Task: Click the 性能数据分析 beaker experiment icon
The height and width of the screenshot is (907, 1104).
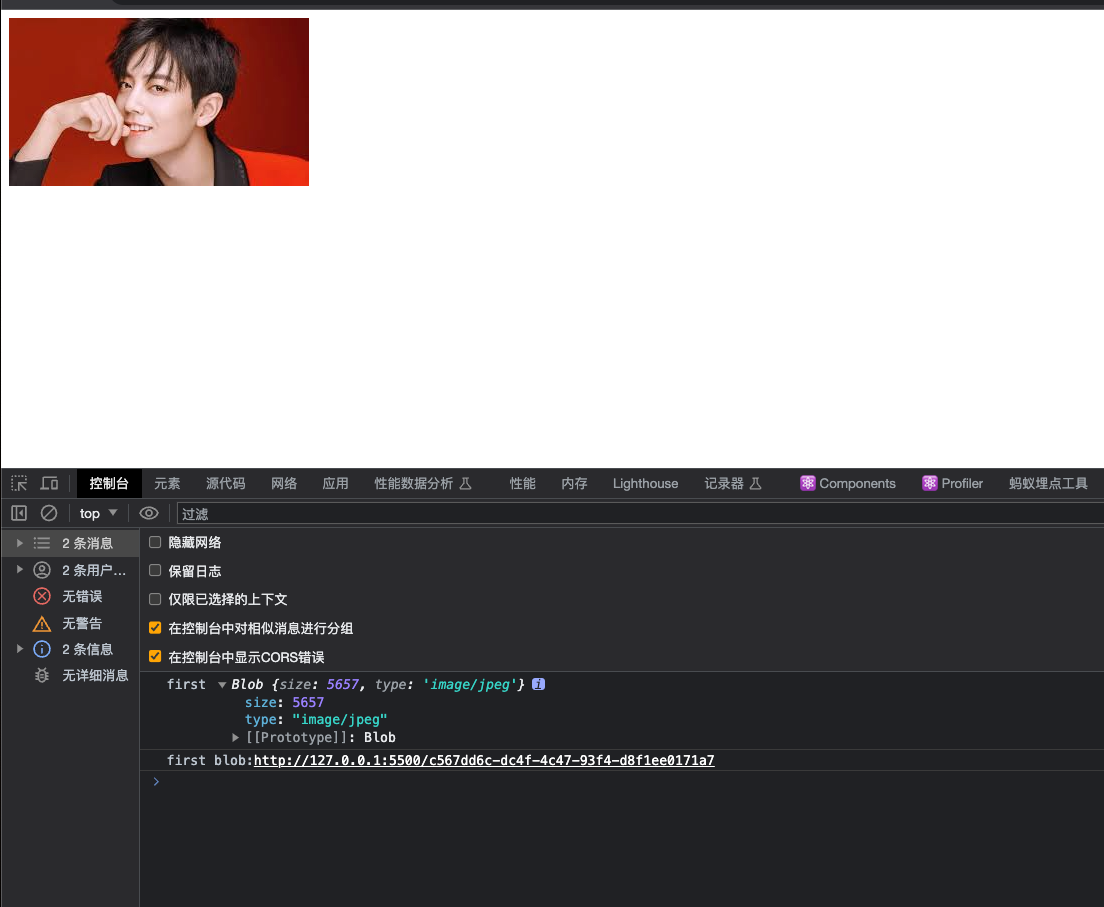Action: point(465,483)
